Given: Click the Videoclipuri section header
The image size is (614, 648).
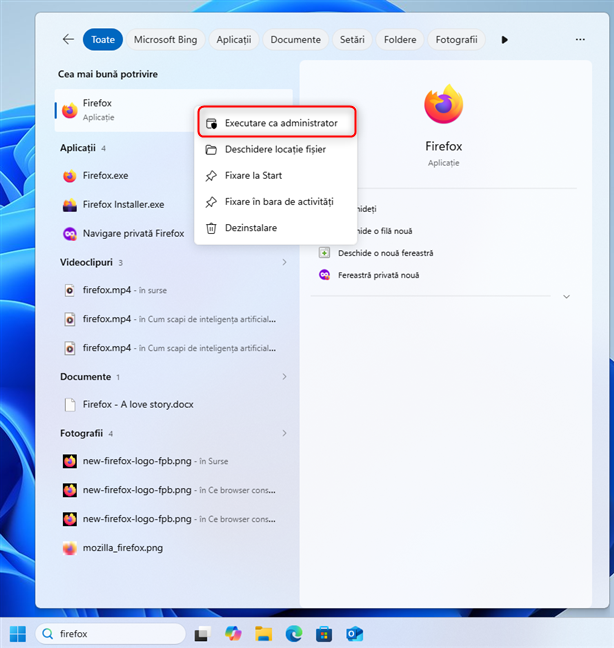Looking at the screenshot, I should pyautogui.click(x=86, y=262).
